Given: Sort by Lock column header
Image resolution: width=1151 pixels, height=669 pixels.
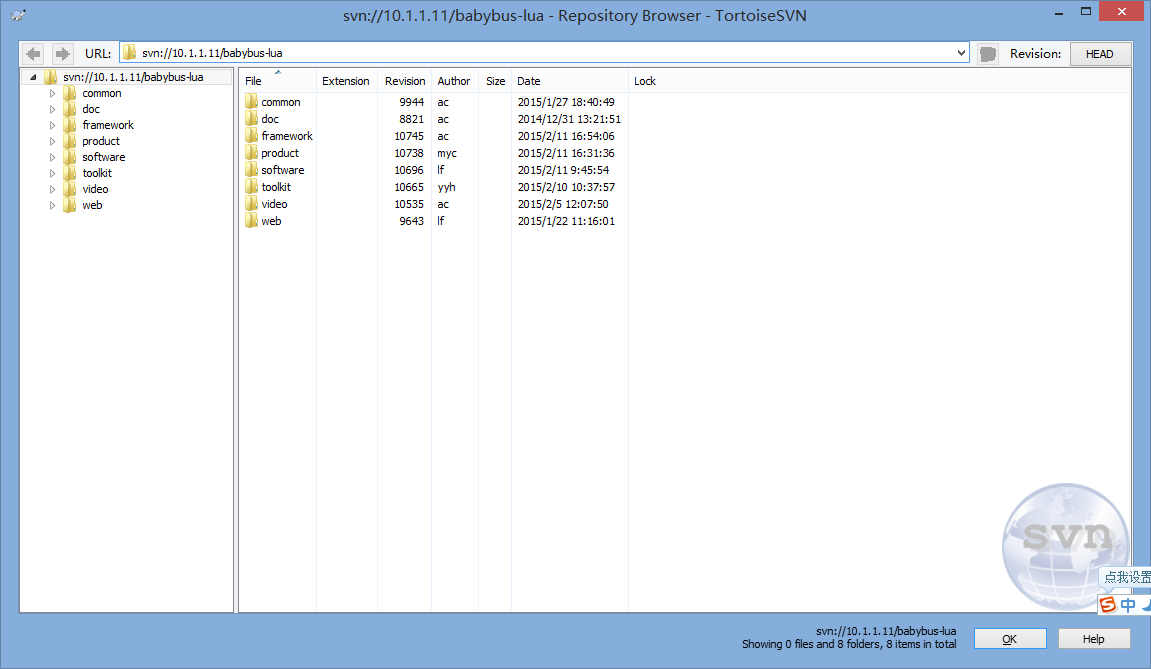Looking at the screenshot, I should (645, 81).
